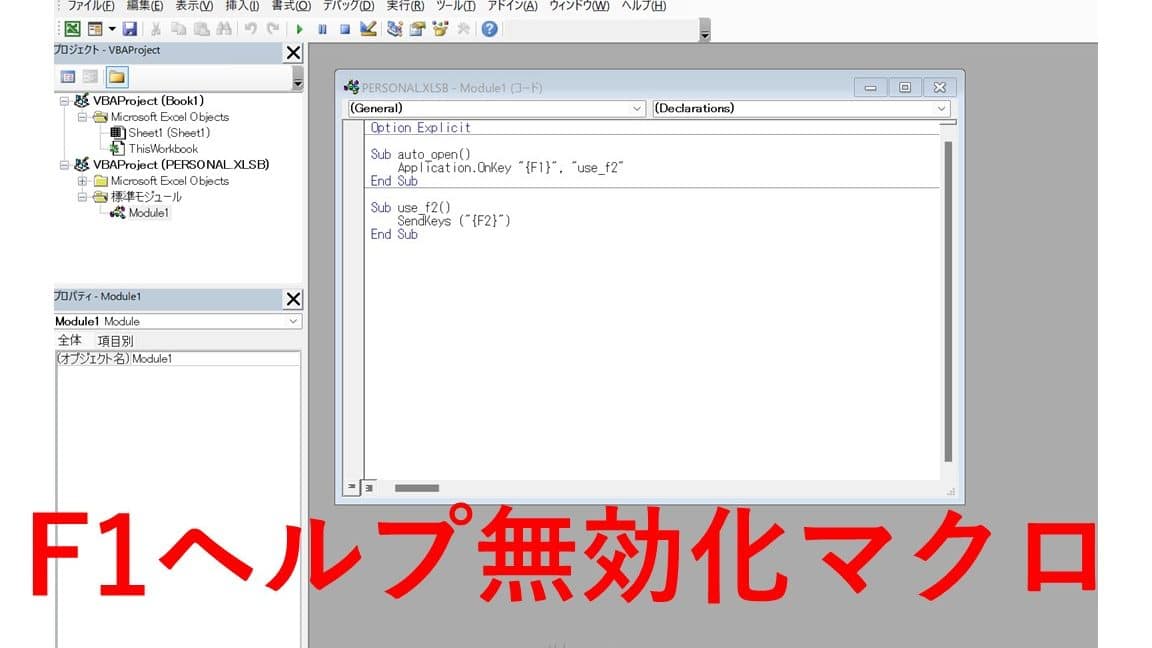Screen dimensions: 1152x648
Task: Select Sheet1 (Sheet1) in the project tree
Action: click(169, 133)
